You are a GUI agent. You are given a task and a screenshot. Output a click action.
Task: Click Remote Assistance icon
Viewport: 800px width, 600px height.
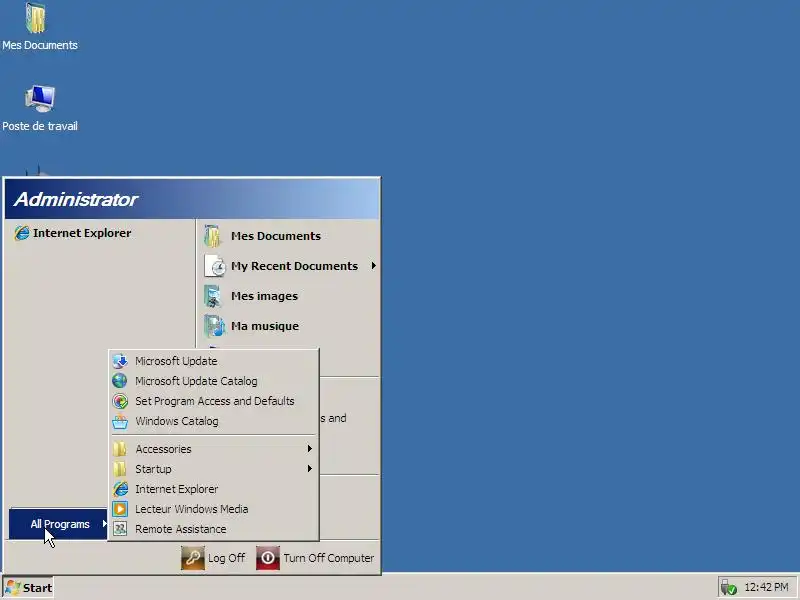[x=120, y=529]
